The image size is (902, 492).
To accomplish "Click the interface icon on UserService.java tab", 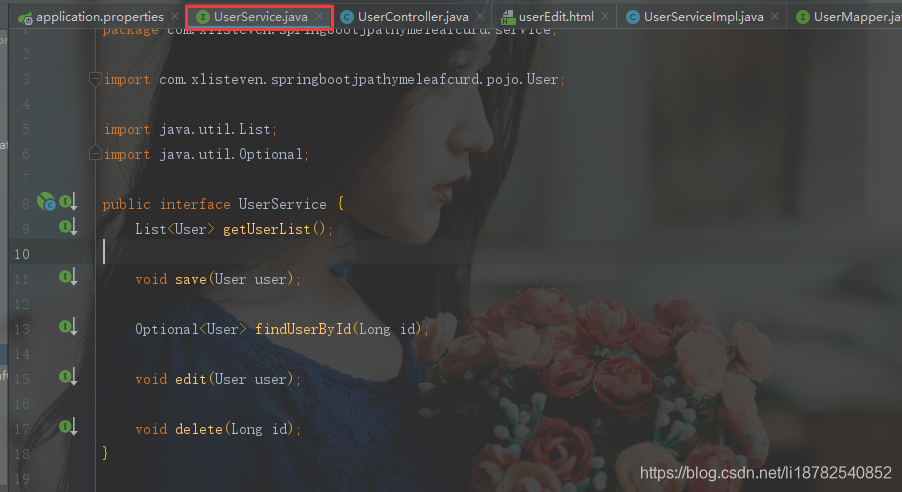I will tap(202, 17).
